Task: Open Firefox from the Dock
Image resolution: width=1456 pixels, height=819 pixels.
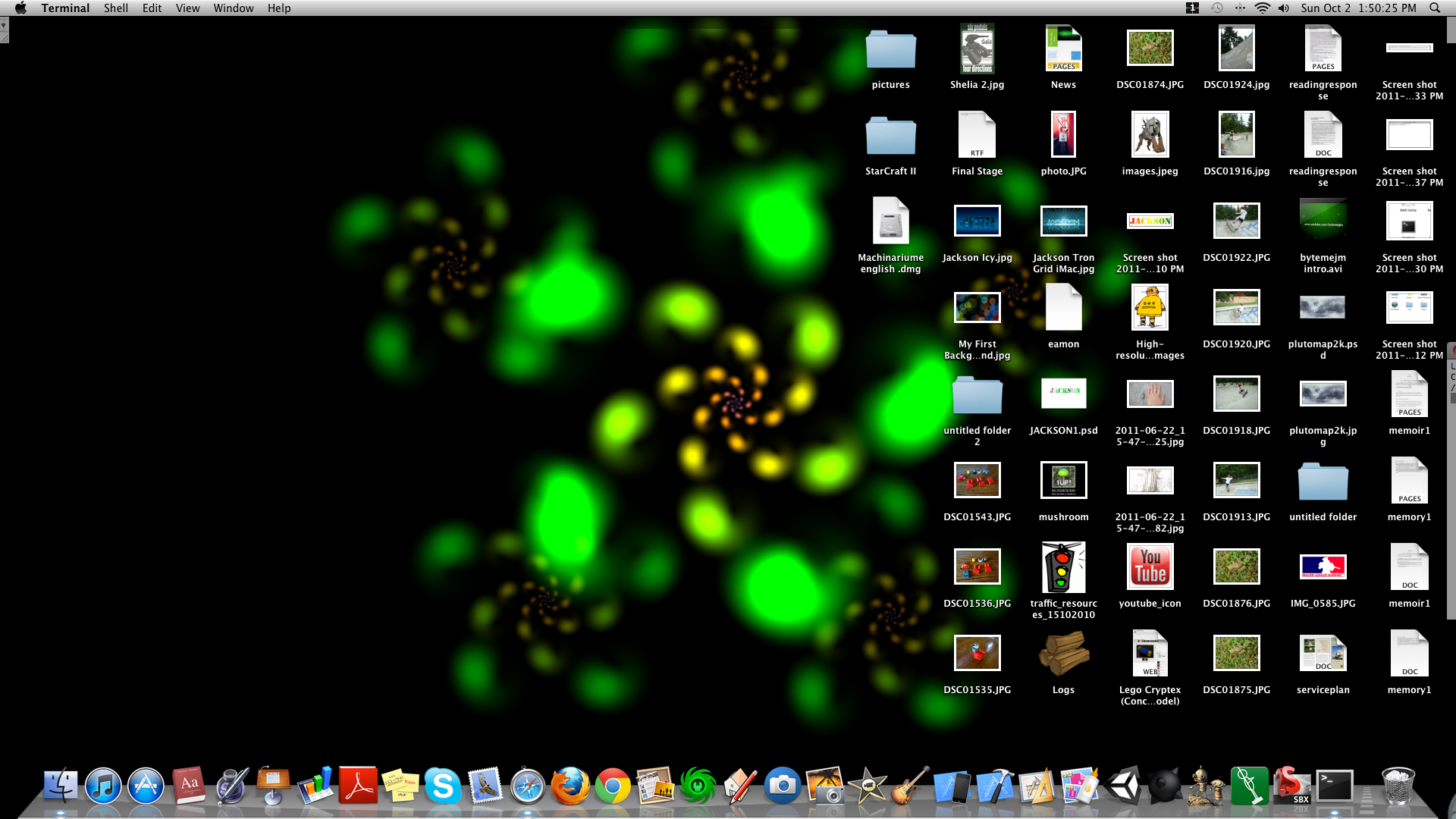Action: point(571,786)
